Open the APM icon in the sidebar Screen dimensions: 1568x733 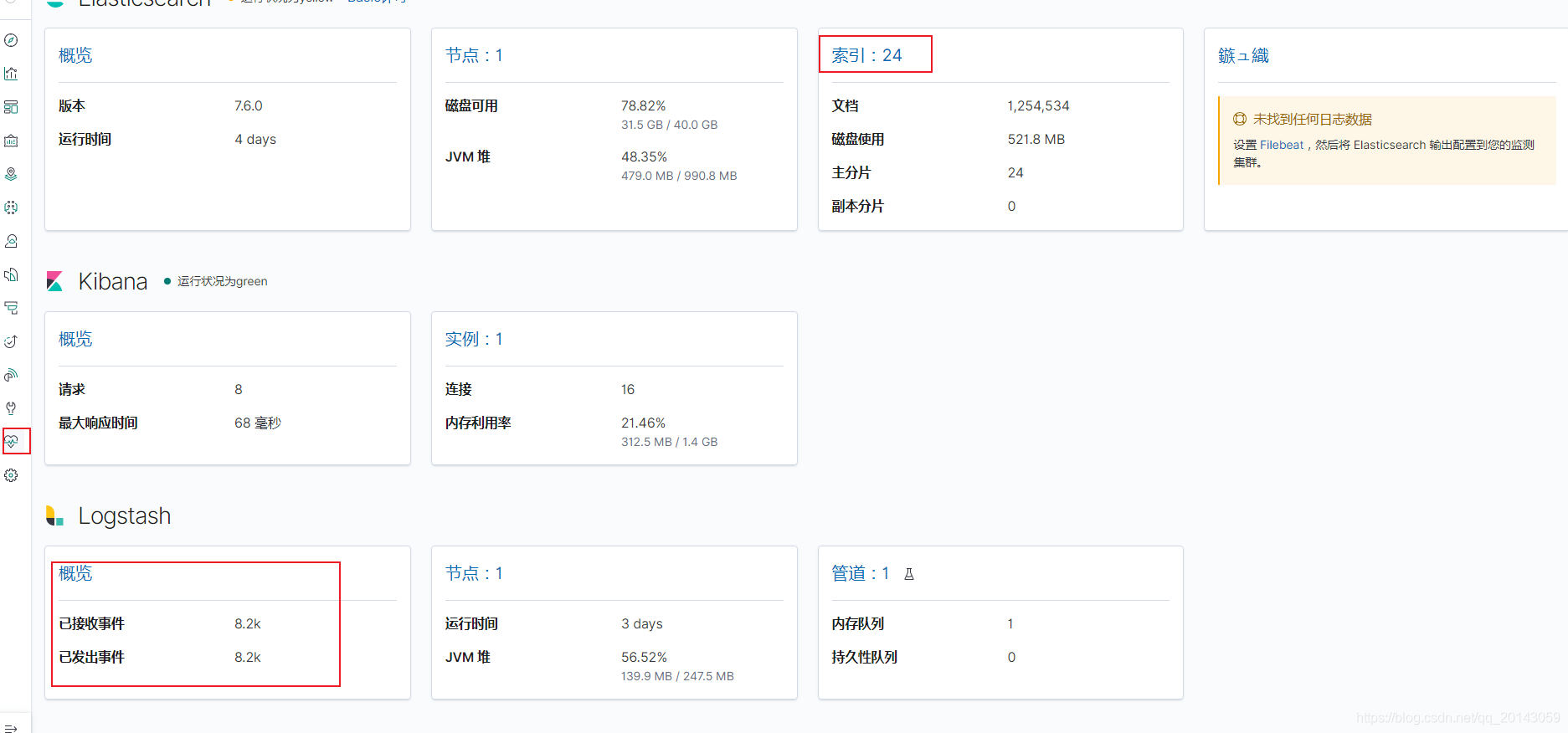click(x=11, y=308)
